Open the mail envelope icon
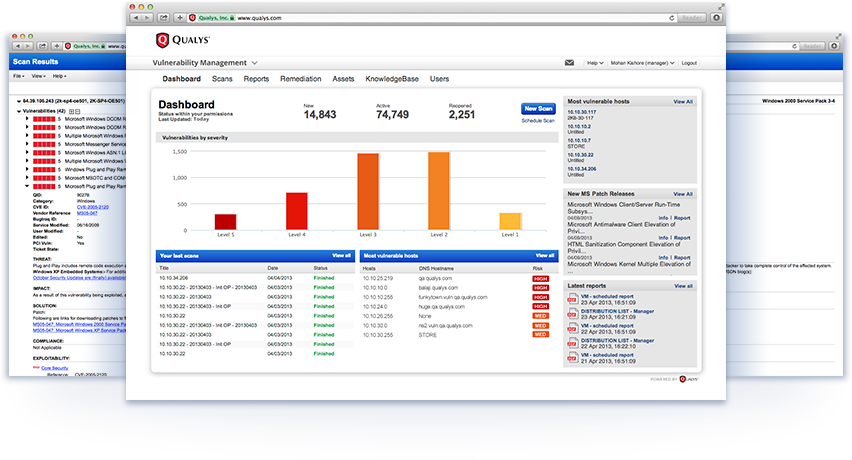Screen dimensions: 852x460 569,63
